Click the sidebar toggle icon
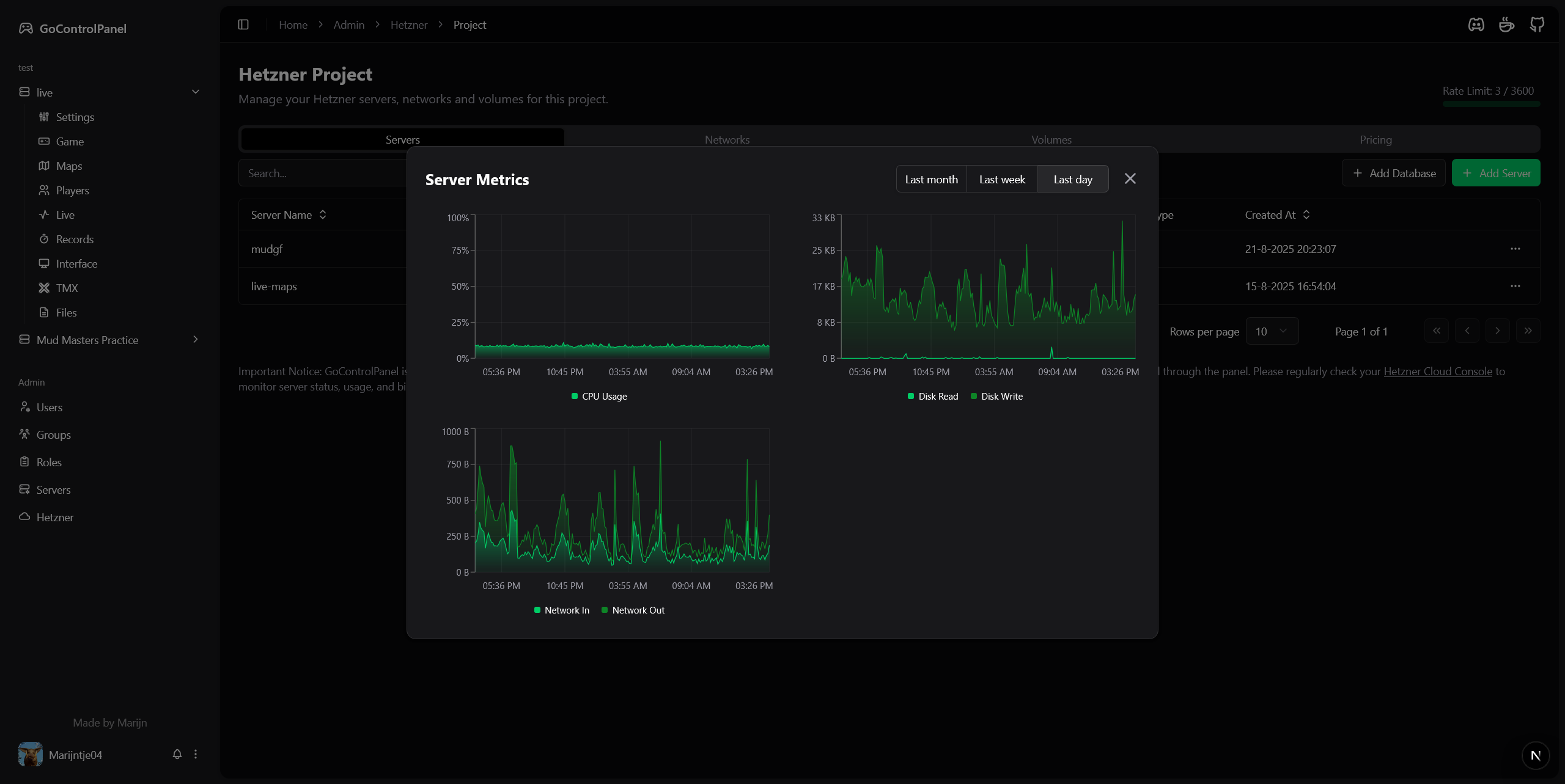 (243, 24)
